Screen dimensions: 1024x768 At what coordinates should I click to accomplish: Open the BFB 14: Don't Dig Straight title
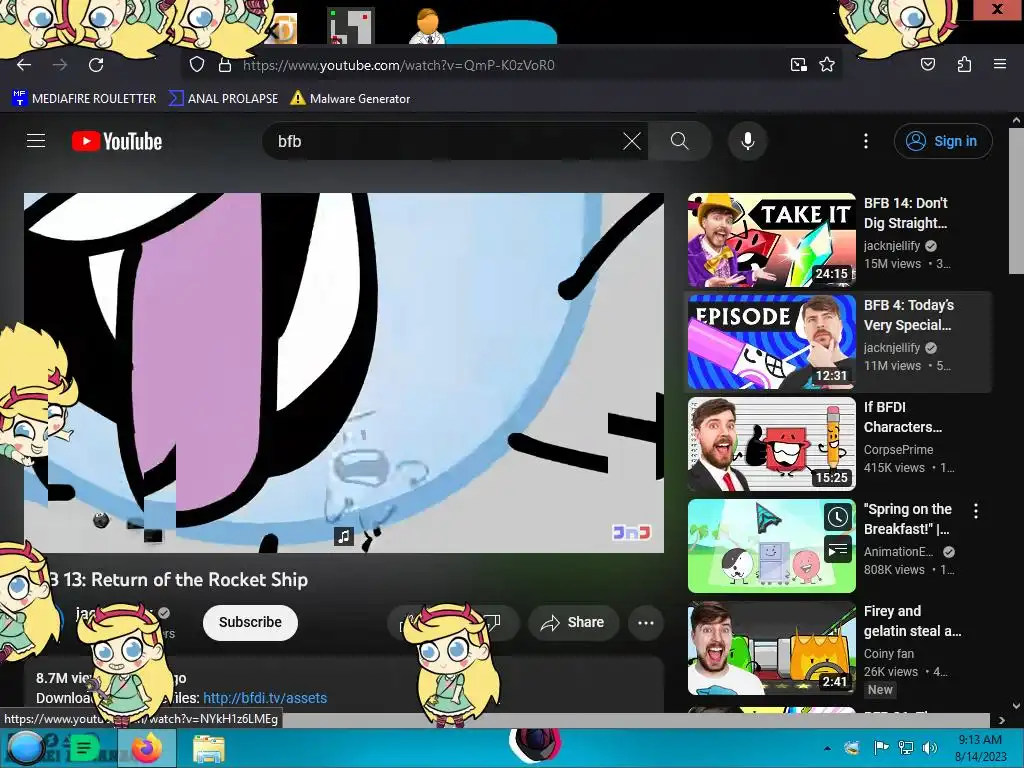[x=906, y=213]
